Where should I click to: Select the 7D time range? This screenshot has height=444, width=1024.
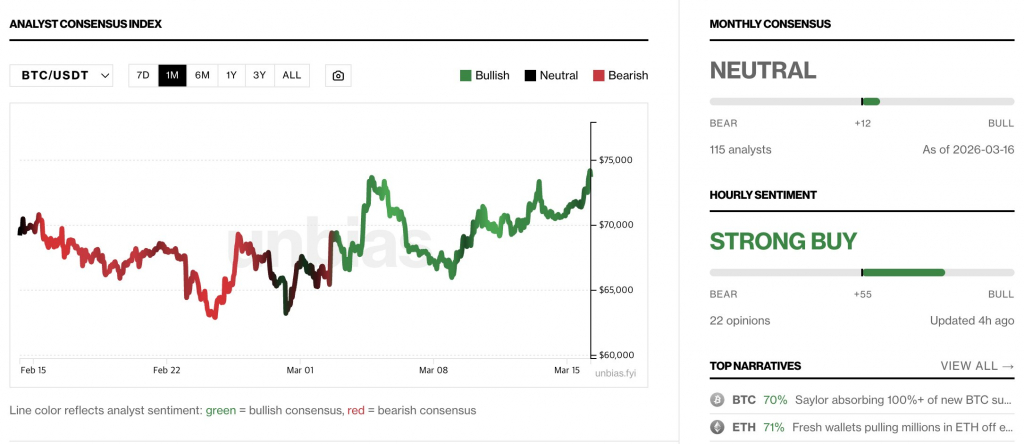tap(143, 76)
